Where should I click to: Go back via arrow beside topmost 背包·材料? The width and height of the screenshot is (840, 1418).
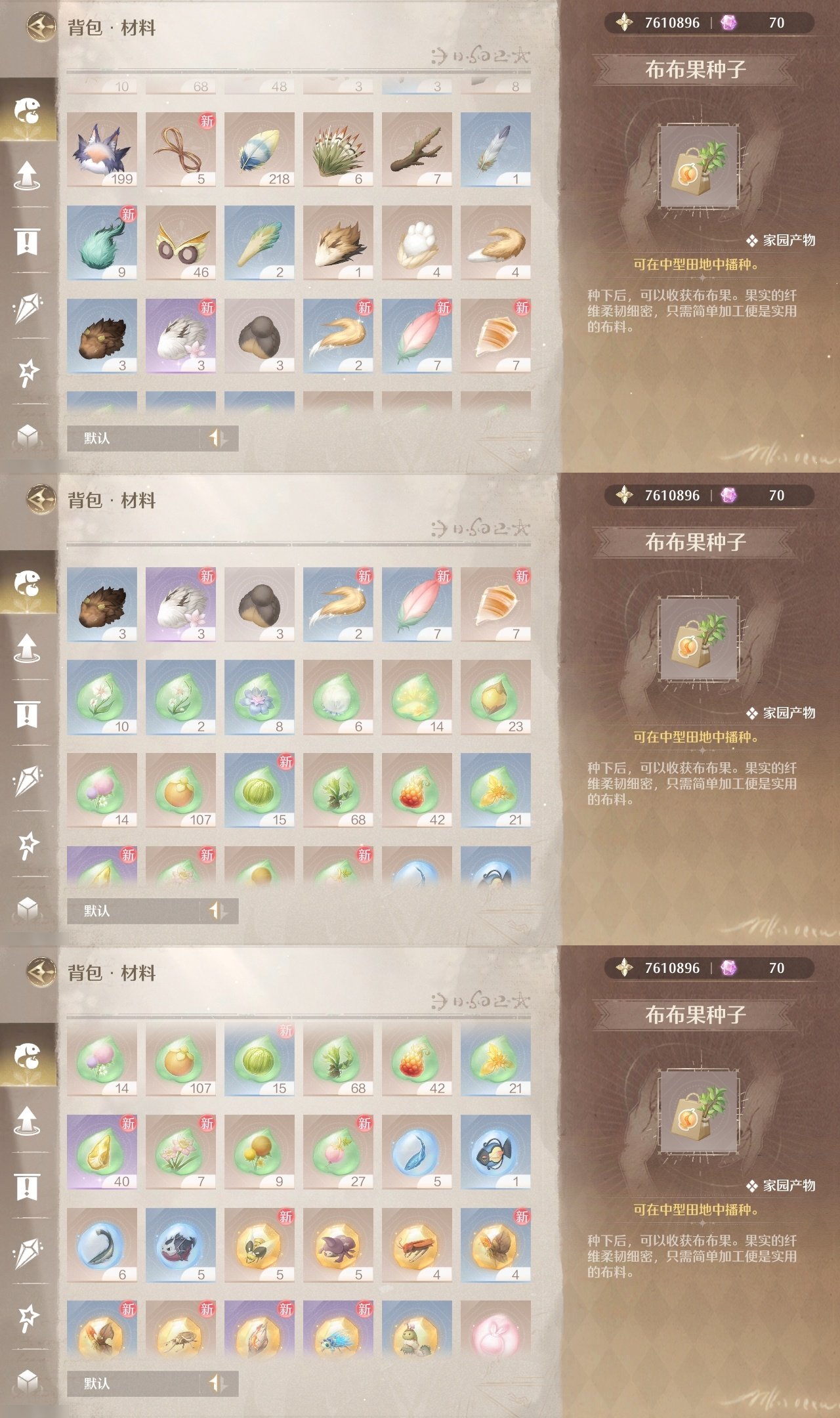pyautogui.click(x=41, y=27)
